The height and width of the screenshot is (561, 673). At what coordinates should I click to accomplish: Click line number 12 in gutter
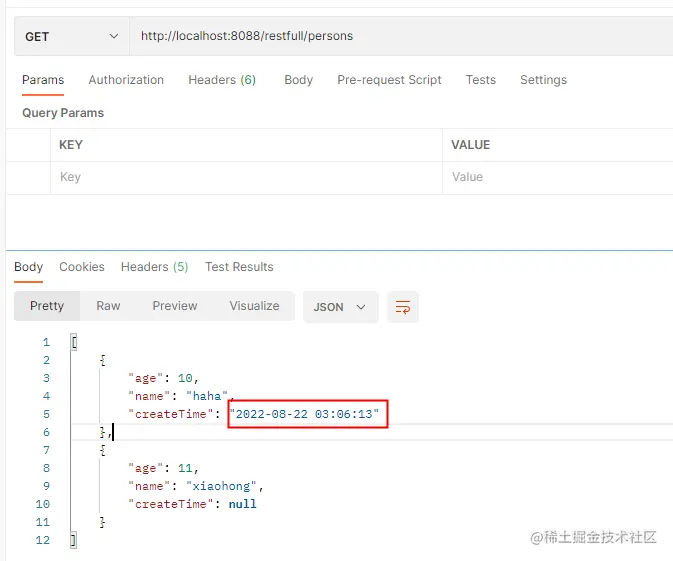43,540
